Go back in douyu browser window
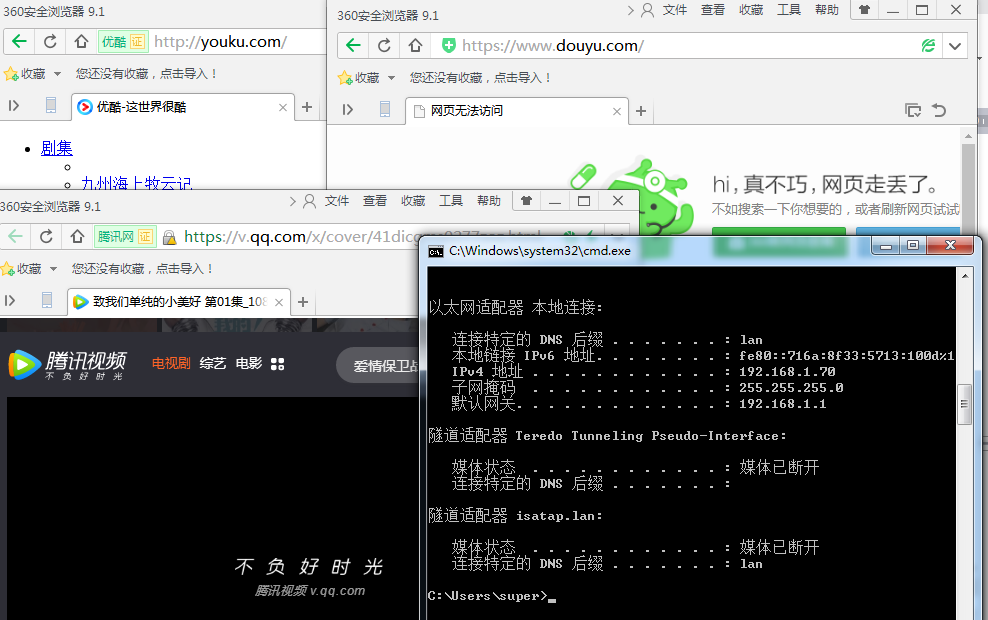 coord(353,45)
